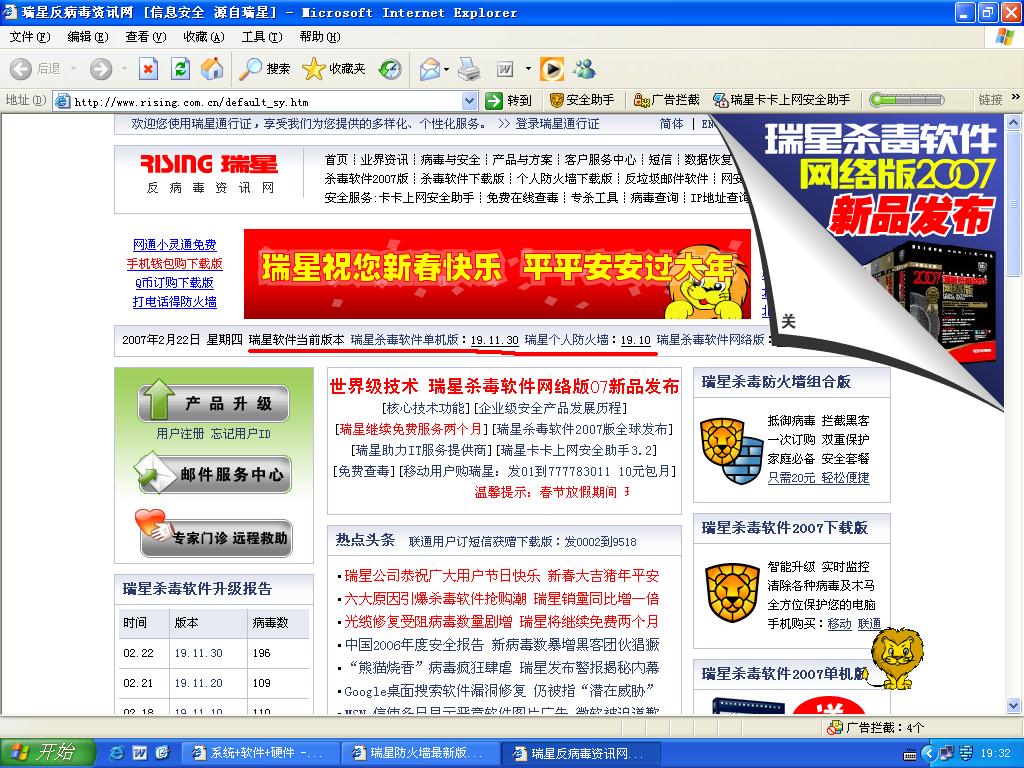Click the lion firewall shield icon
1024x768 pixels.
pyautogui.click(x=731, y=451)
